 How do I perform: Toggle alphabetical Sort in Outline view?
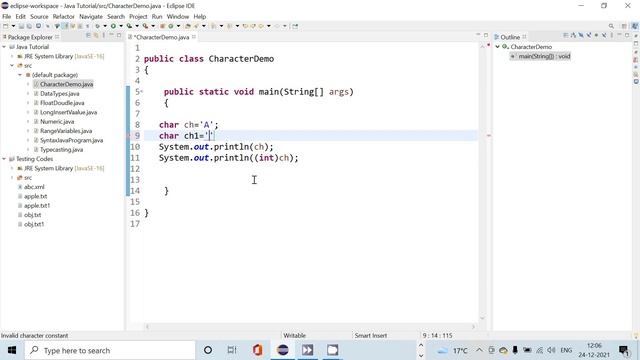coord(573,36)
